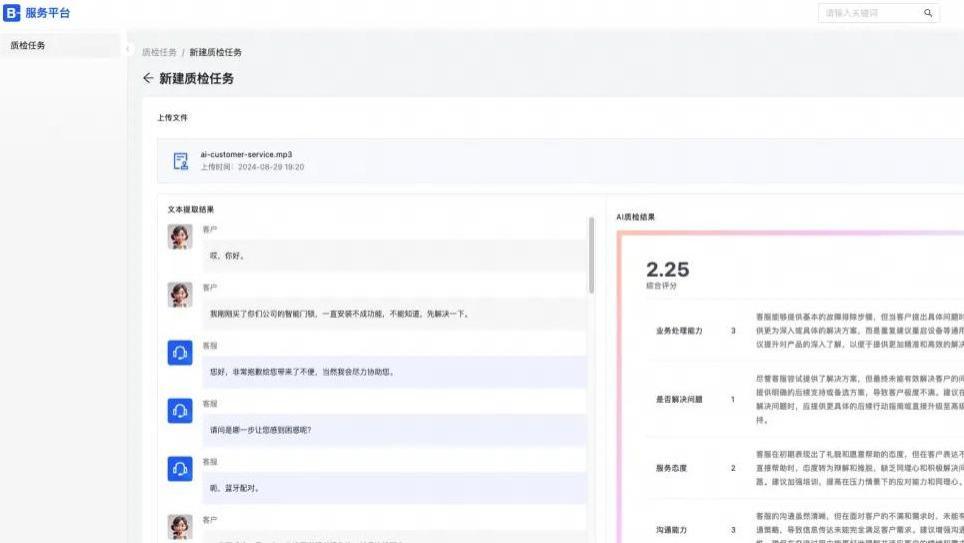Go to 质检任务 breadcrumb link
Screen dimensions: 964x543
point(159,52)
